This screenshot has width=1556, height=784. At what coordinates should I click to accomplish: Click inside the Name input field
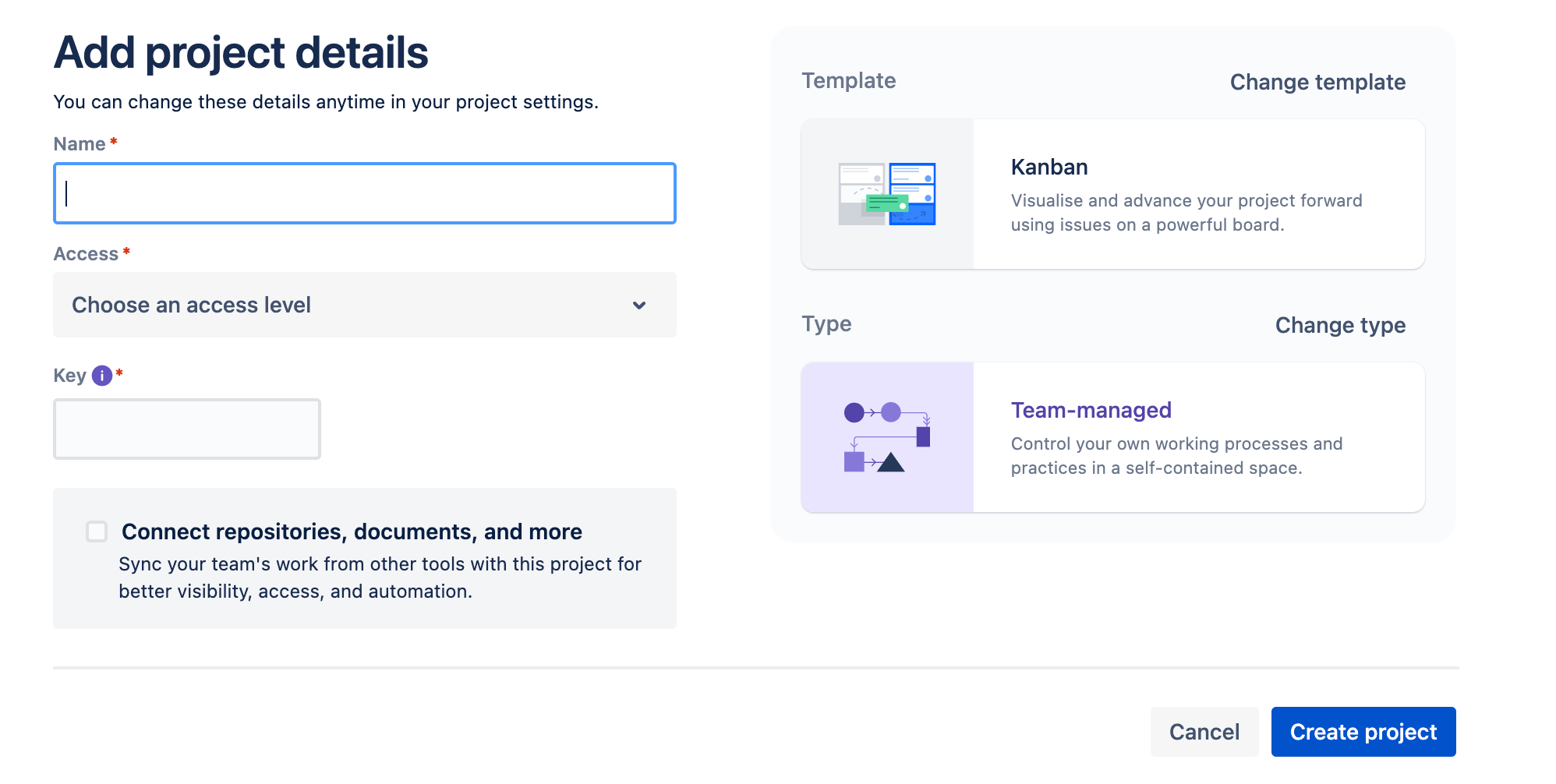(364, 193)
